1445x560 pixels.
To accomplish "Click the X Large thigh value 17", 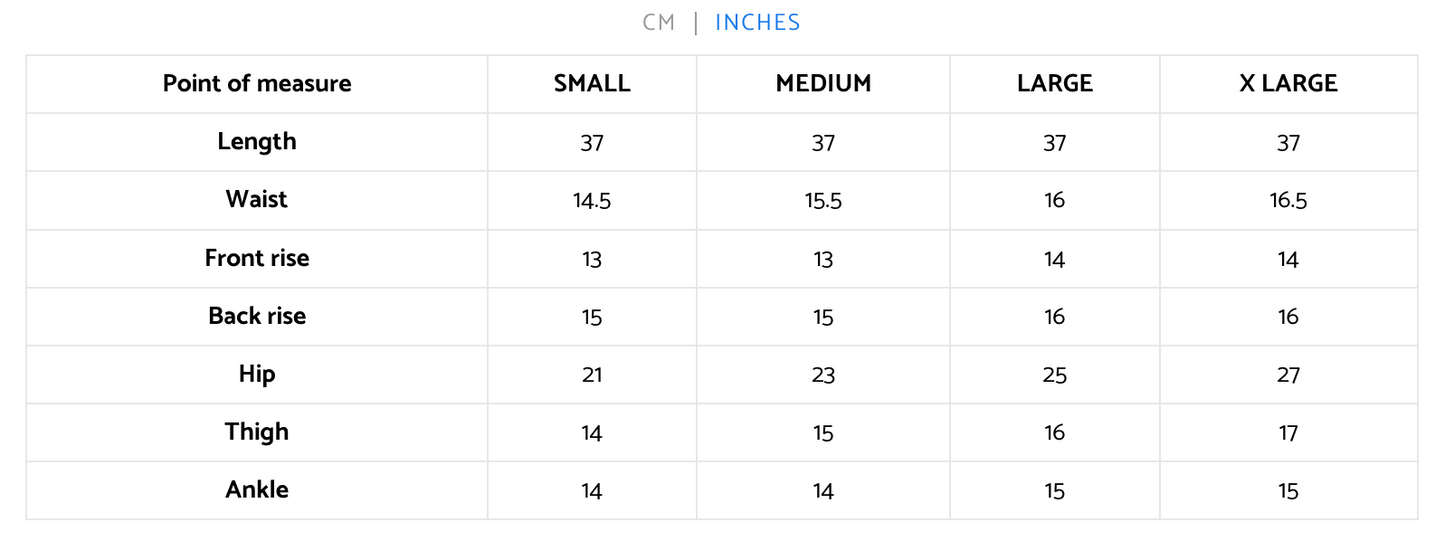I will pos(1288,433).
